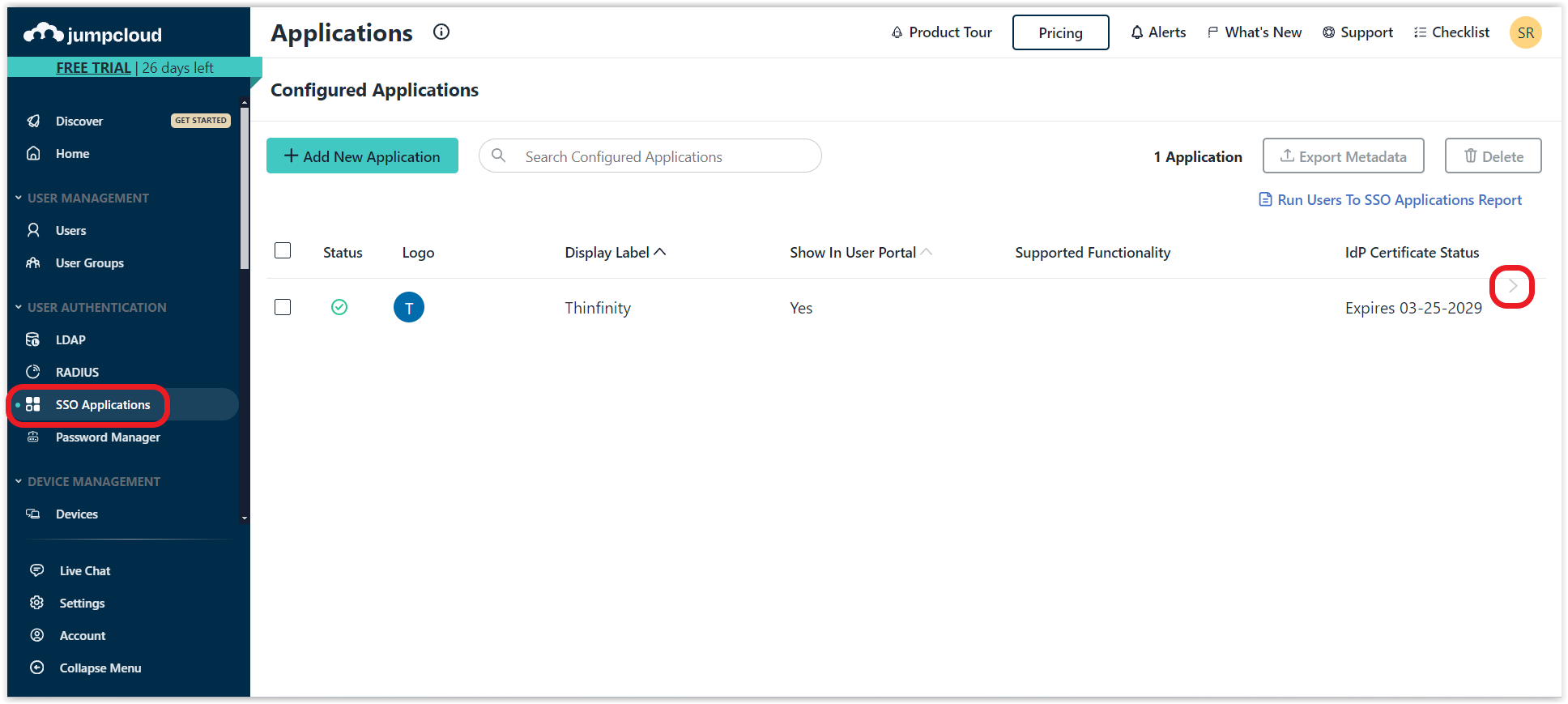Image resolution: width=1568 pixels, height=704 pixels.
Task: Click the Collapse Menu arrow icon
Action: point(36,668)
